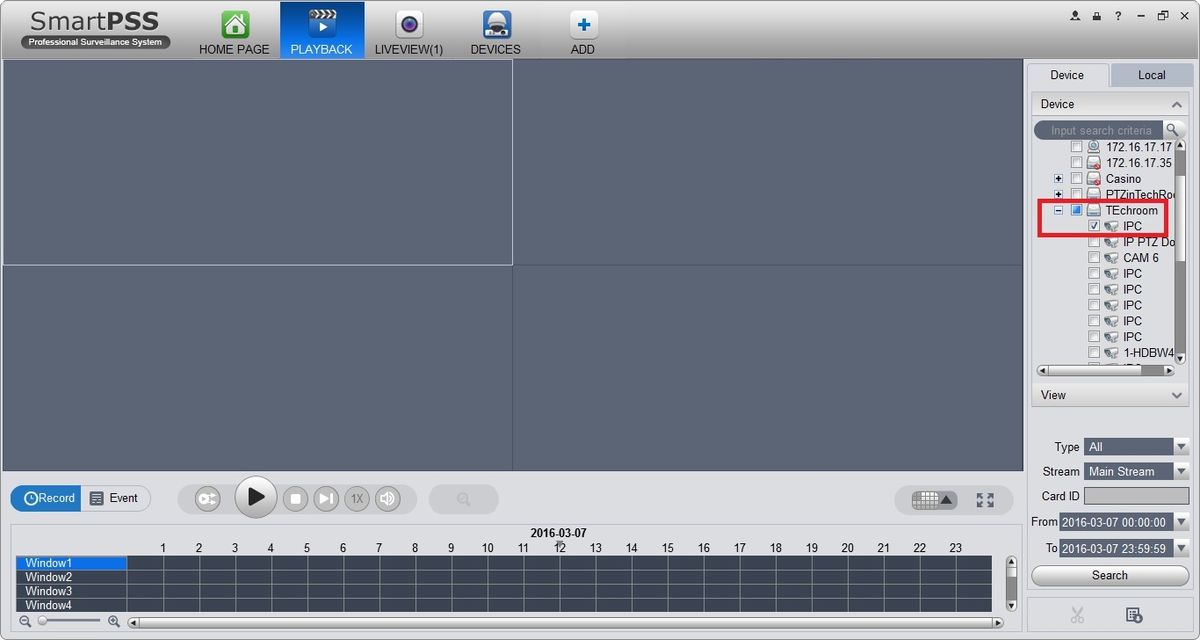Focus the Input search criteria field
Screen dimensions: 1200x640
click(x=1100, y=130)
